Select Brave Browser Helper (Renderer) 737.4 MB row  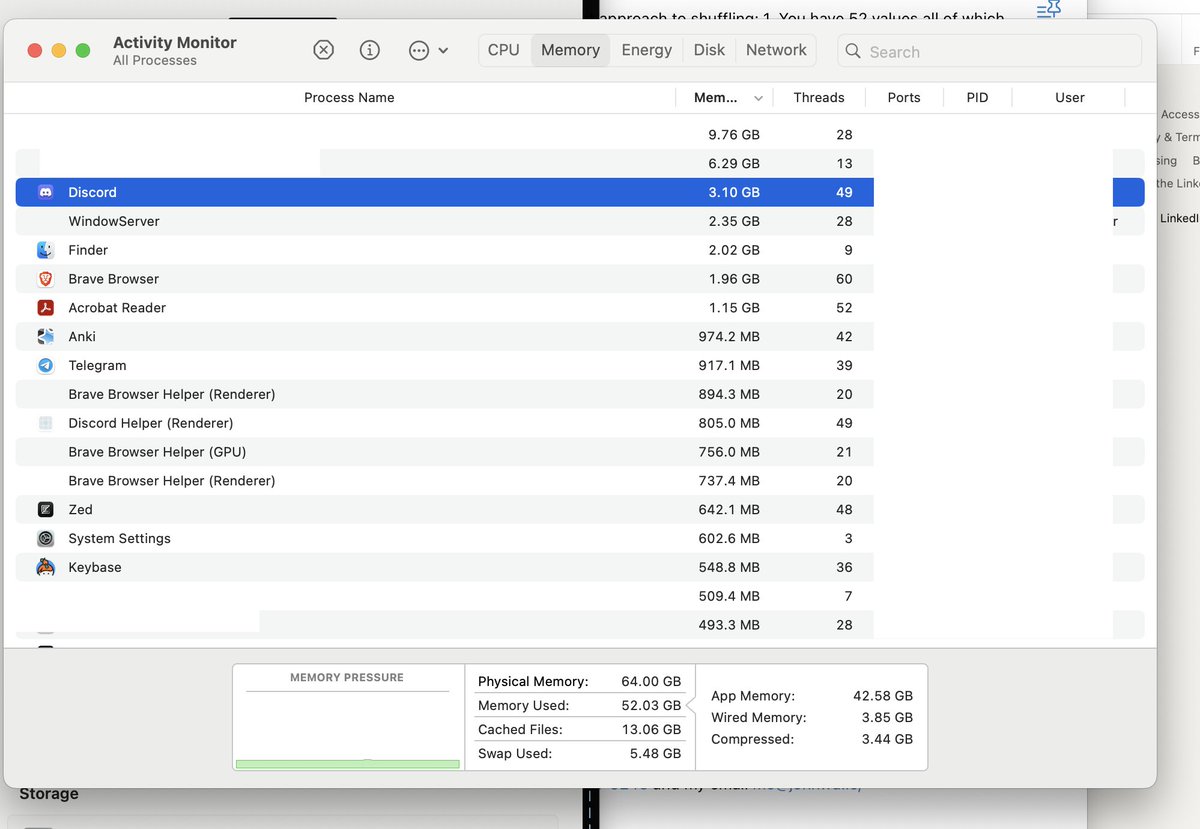tap(580, 481)
